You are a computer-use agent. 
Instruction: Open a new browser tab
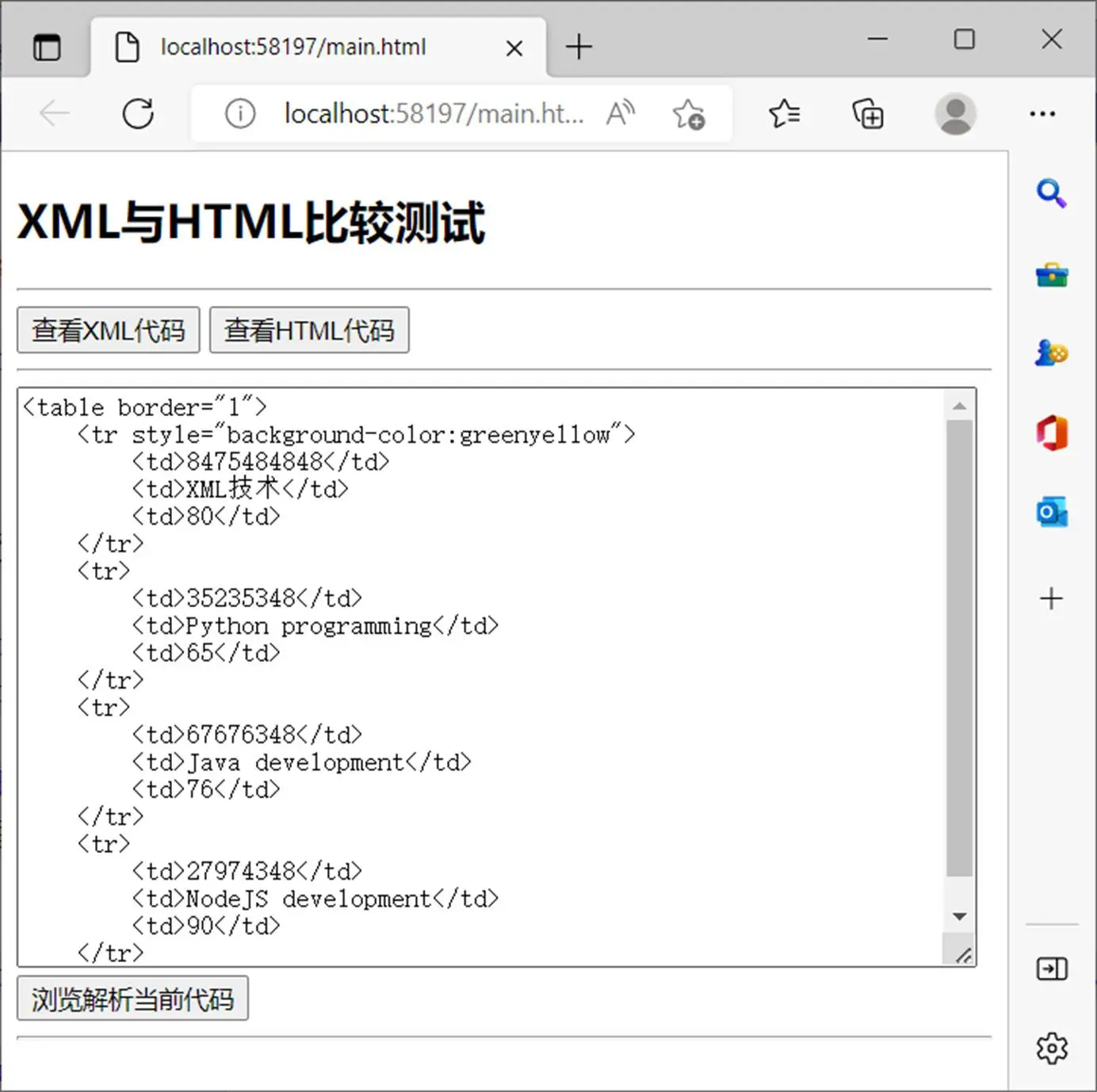(579, 47)
